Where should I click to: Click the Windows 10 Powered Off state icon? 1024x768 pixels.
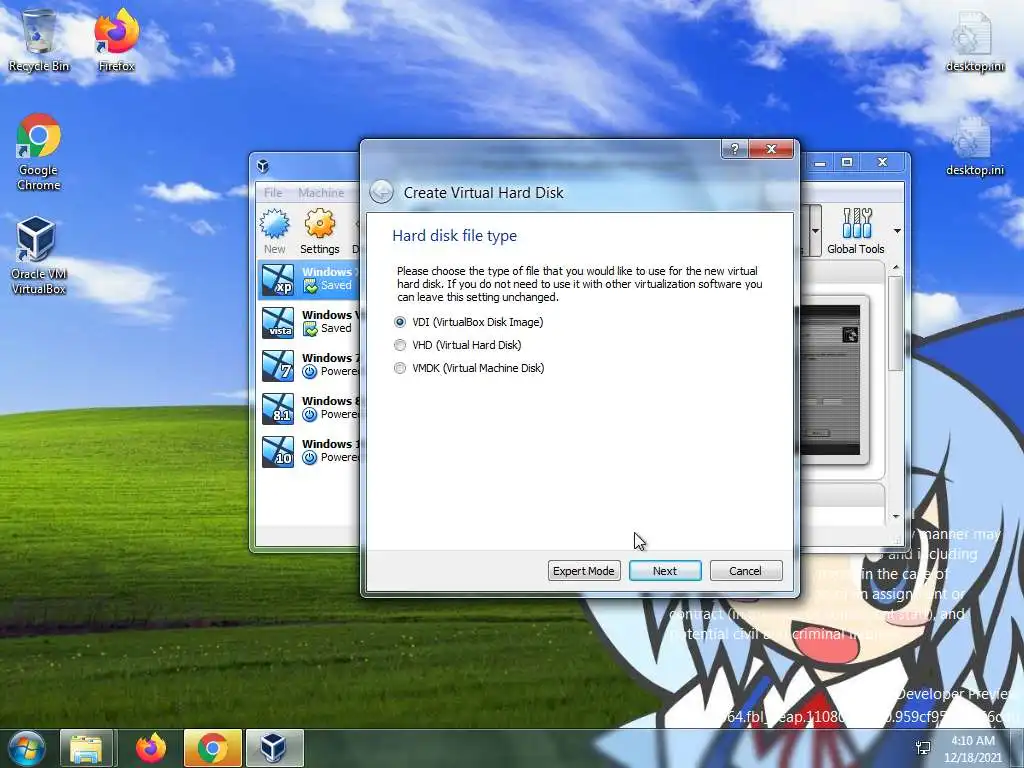310,458
